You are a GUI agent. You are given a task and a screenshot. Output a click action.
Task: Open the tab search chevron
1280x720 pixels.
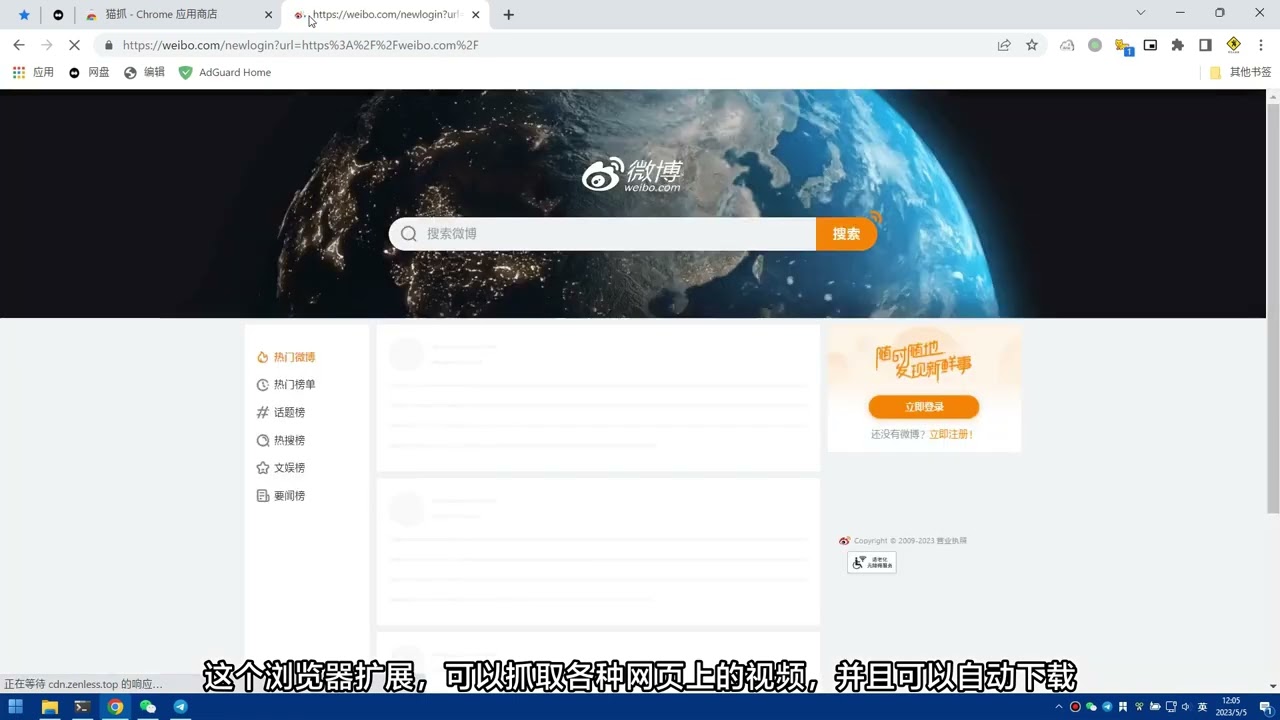[x=1141, y=13]
